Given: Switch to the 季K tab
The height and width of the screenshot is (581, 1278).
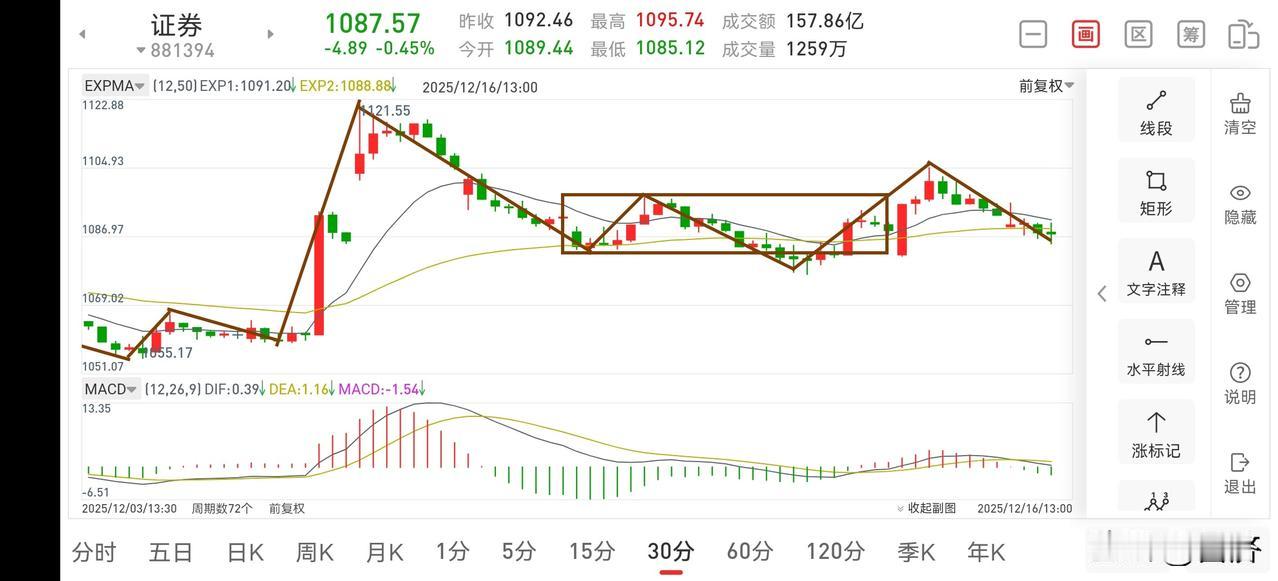Looking at the screenshot, I should pyautogui.click(x=916, y=551).
